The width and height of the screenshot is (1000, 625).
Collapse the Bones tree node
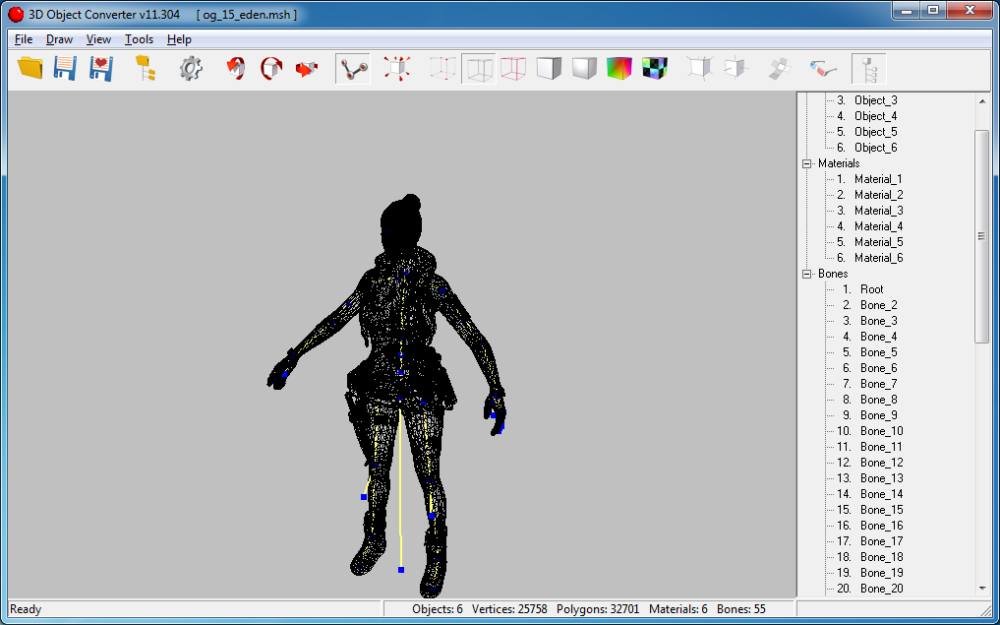point(807,273)
